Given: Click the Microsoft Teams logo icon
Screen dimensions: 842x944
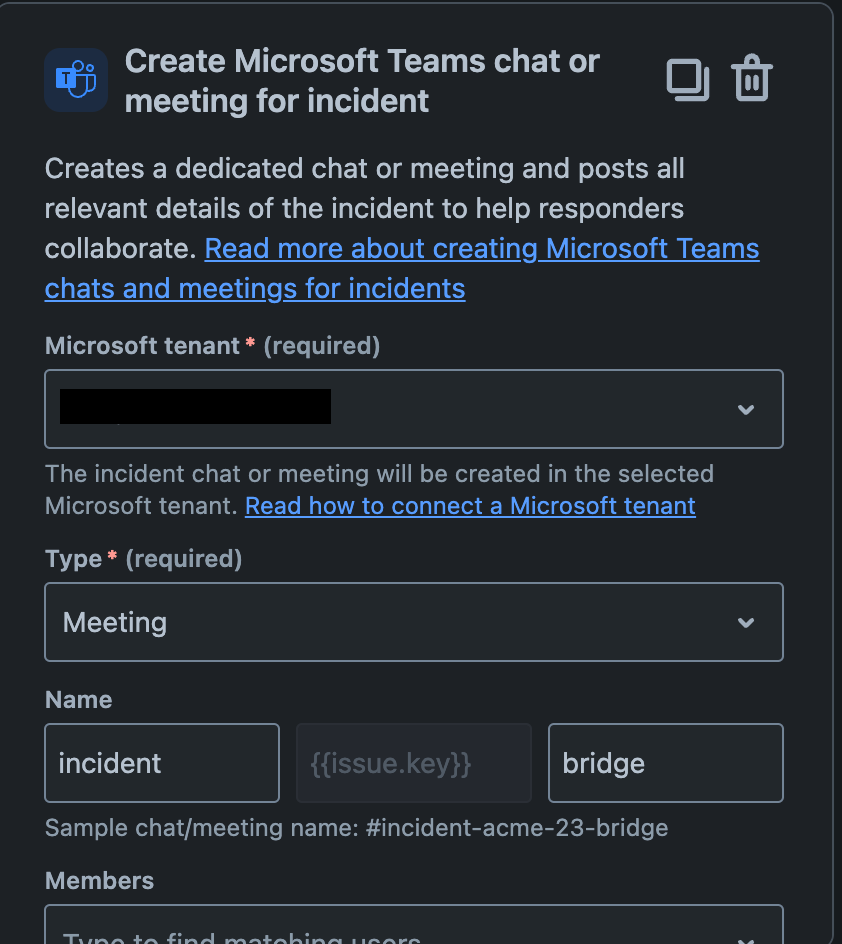Looking at the screenshot, I should click(x=76, y=80).
